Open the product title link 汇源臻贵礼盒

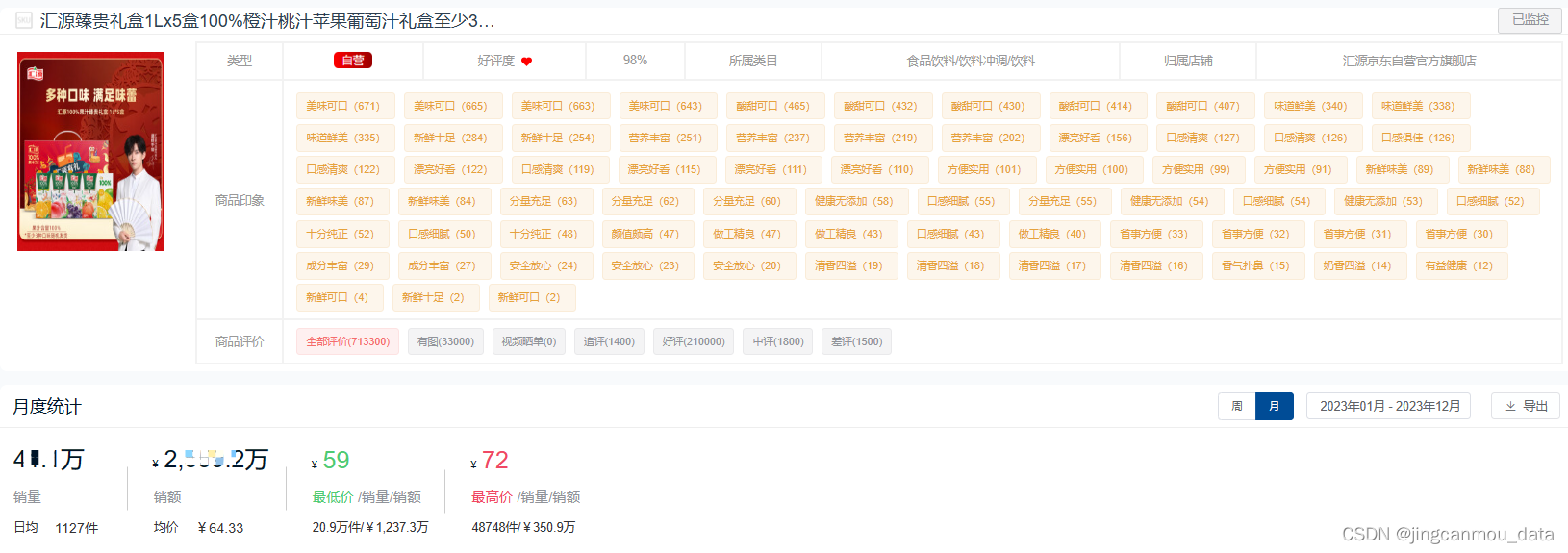[x=267, y=20]
